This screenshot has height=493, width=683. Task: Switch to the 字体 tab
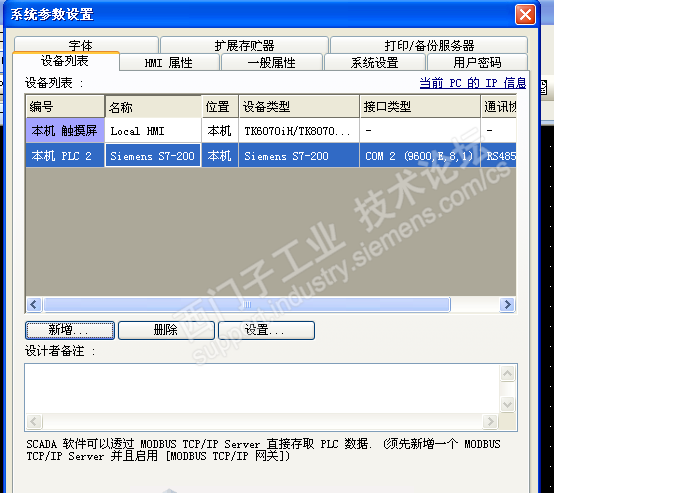(86, 45)
